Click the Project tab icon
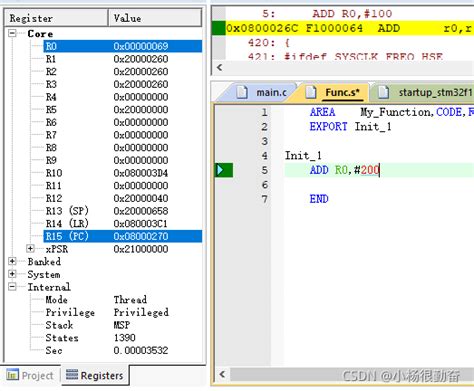Screen dimensions: 474x391 click(12, 375)
